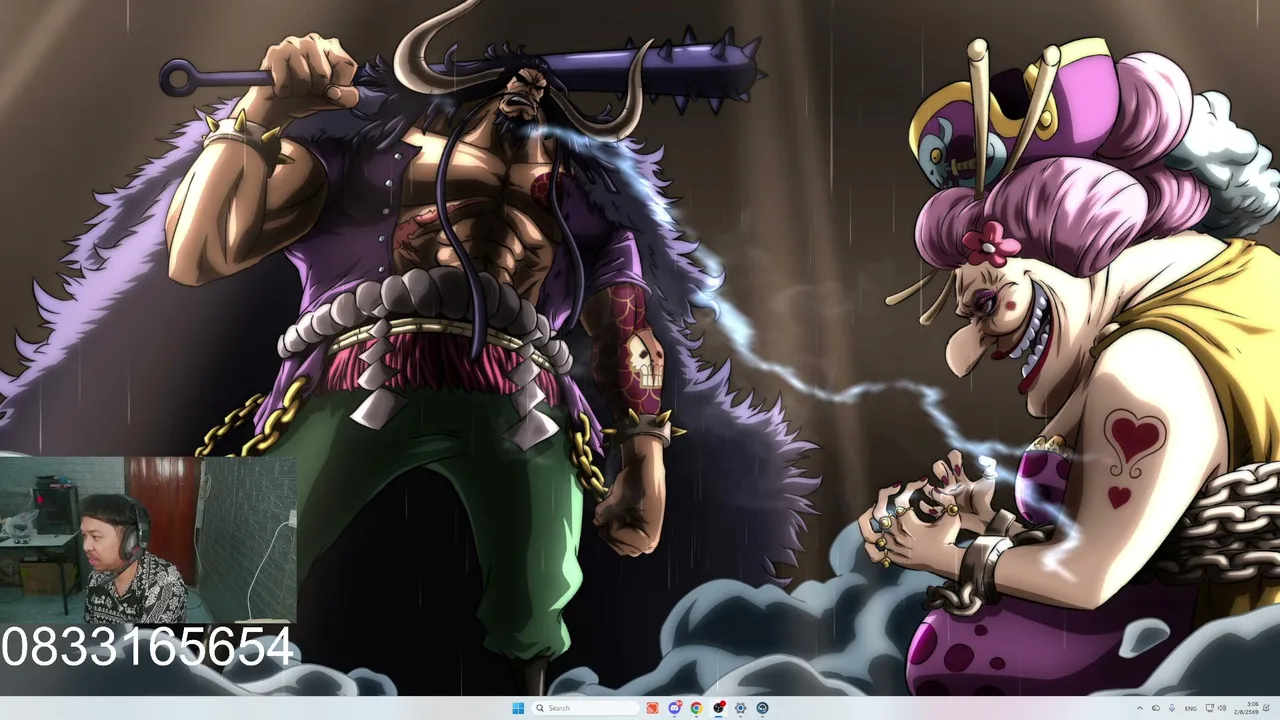This screenshot has width=1280, height=720.
Task: Click the webcam overlay video feed
Action: 148,541
